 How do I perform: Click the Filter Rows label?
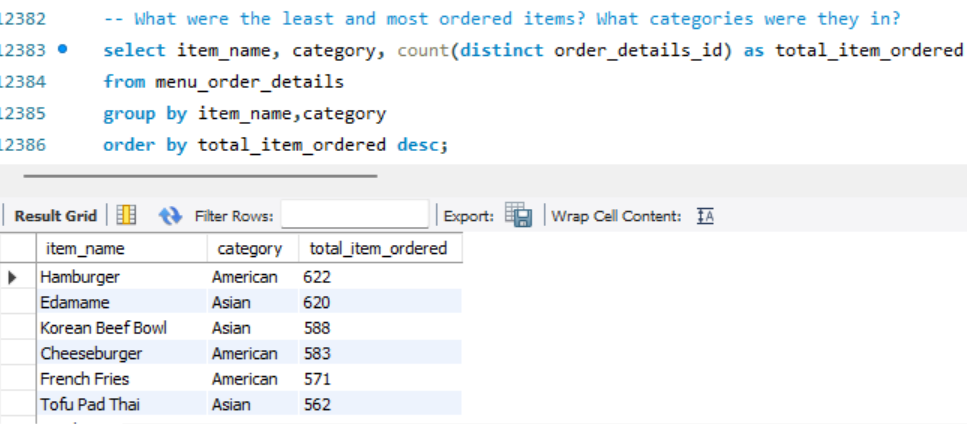tap(234, 216)
